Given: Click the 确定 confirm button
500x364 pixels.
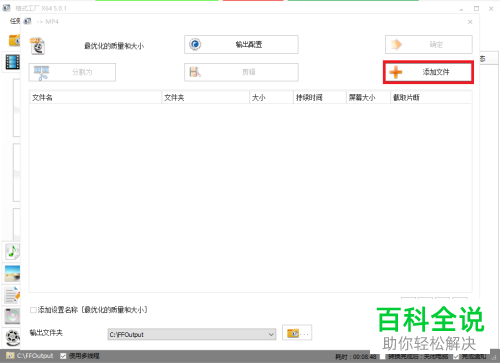Looking at the screenshot, I should tap(429, 44).
